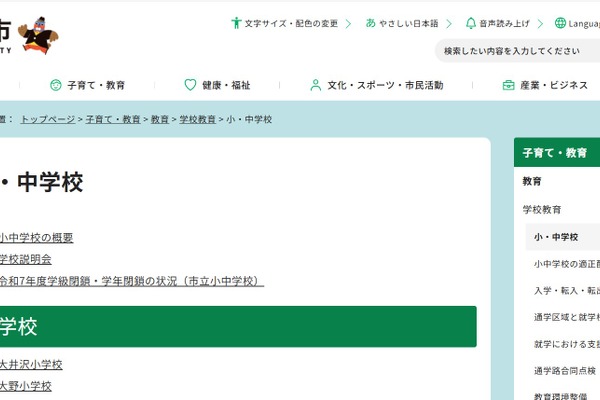Open 小中学校の適正 sidebar item
The width and height of the screenshot is (600, 400).
coord(567,264)
